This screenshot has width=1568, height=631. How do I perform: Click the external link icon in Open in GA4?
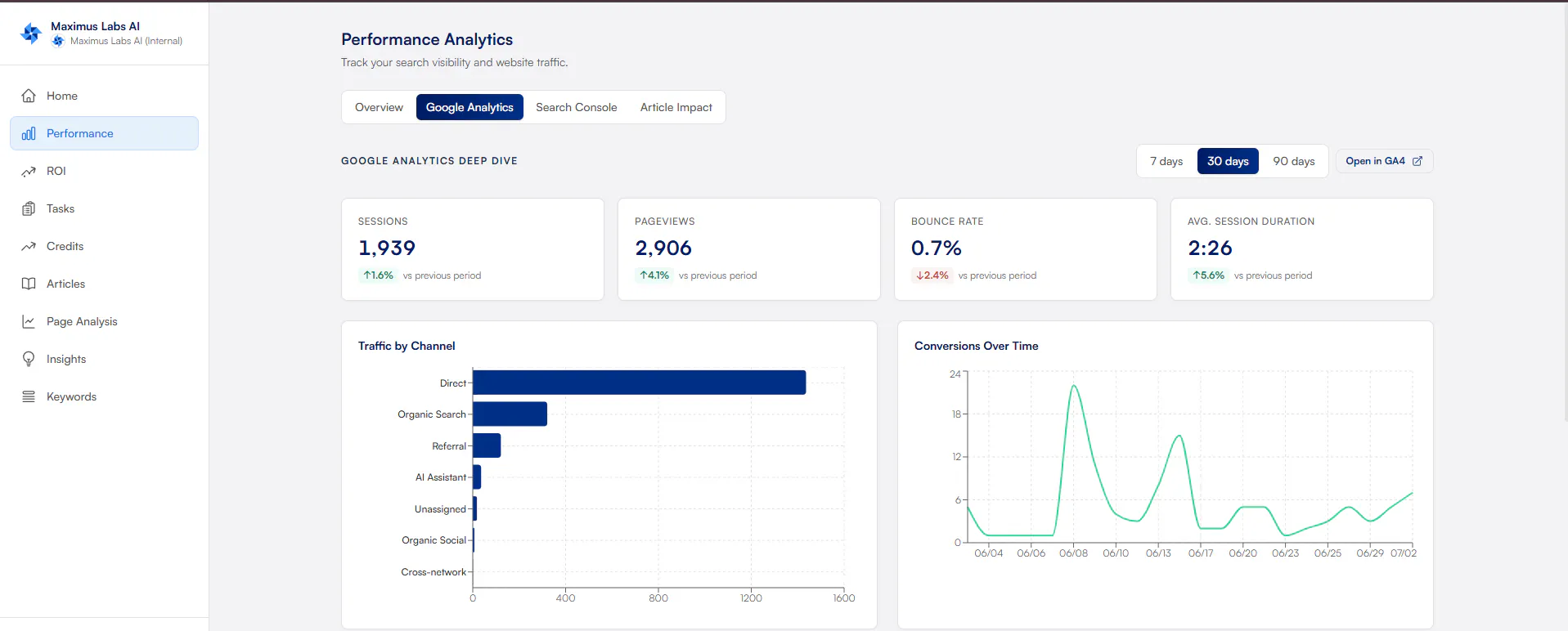(1417, 161)
